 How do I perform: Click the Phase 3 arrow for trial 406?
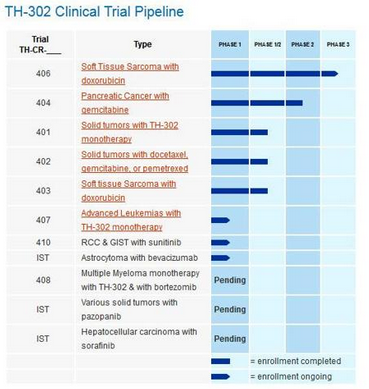click(330, 74)
